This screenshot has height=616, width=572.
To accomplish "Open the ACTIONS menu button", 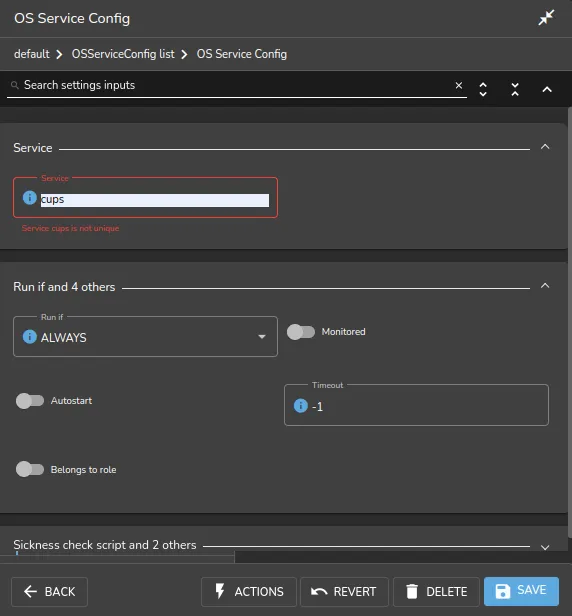I will (249, 592).
